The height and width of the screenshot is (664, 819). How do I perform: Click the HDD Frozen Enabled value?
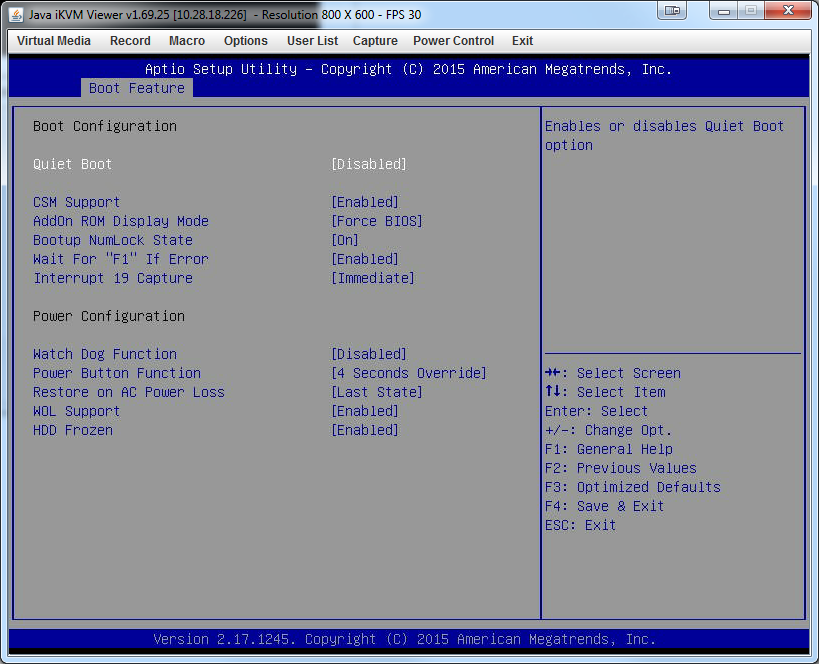point(364,430)
